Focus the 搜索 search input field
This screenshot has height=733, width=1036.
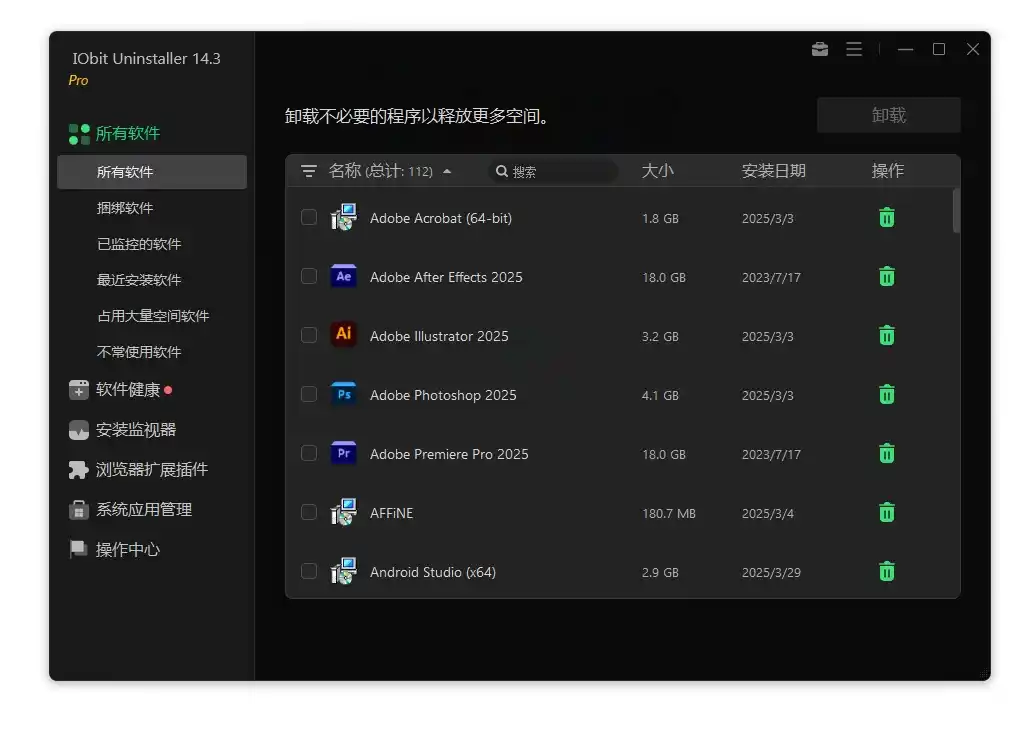[554, 172]
